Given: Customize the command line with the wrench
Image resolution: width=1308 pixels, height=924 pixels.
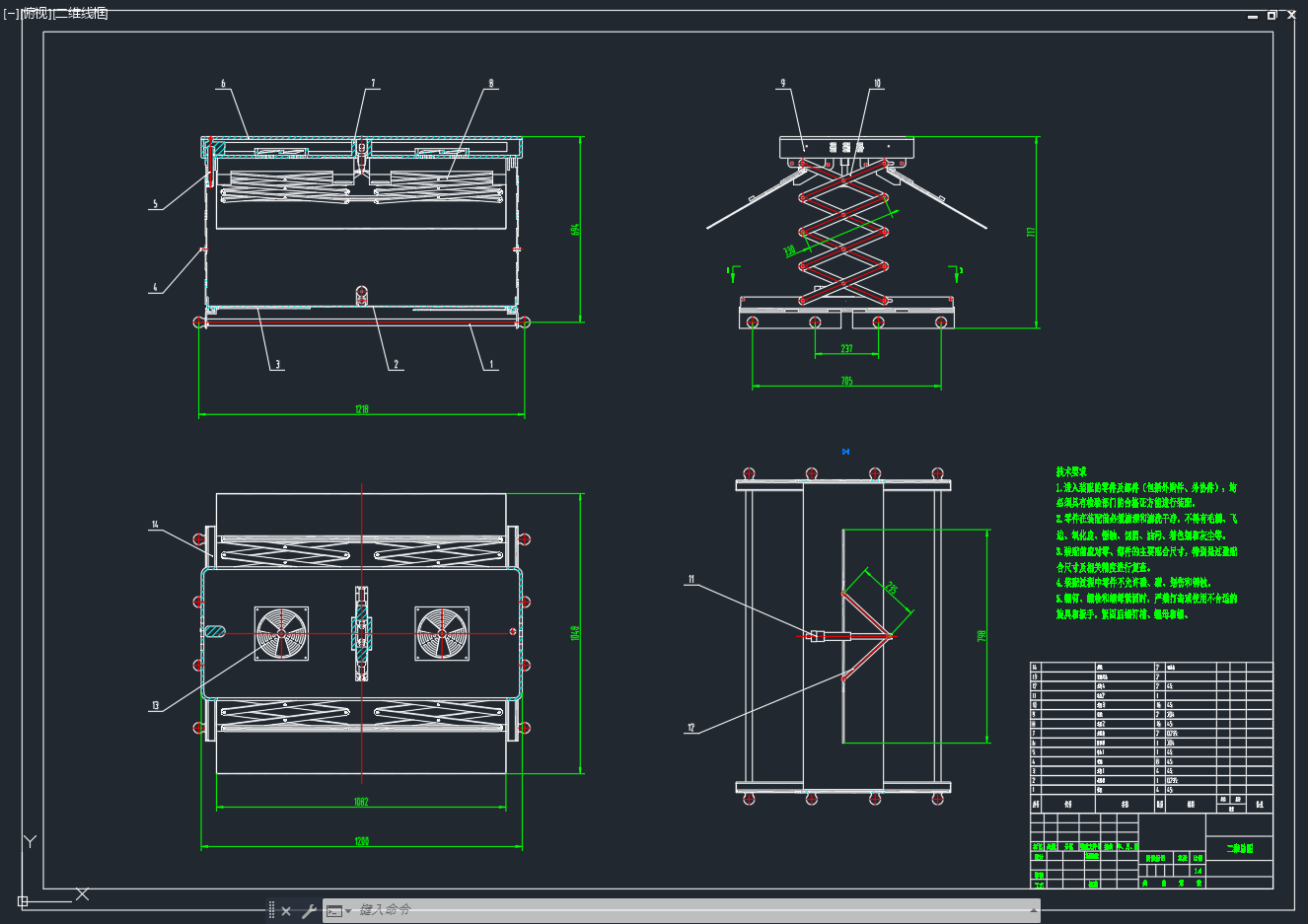Looking at the screenshot, I should tap(309, 911).
